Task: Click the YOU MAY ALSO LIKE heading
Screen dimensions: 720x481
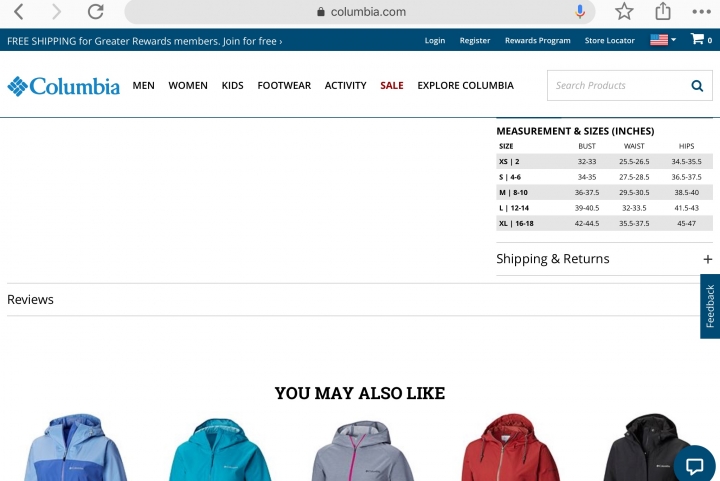Action: (x=360, y=393)
